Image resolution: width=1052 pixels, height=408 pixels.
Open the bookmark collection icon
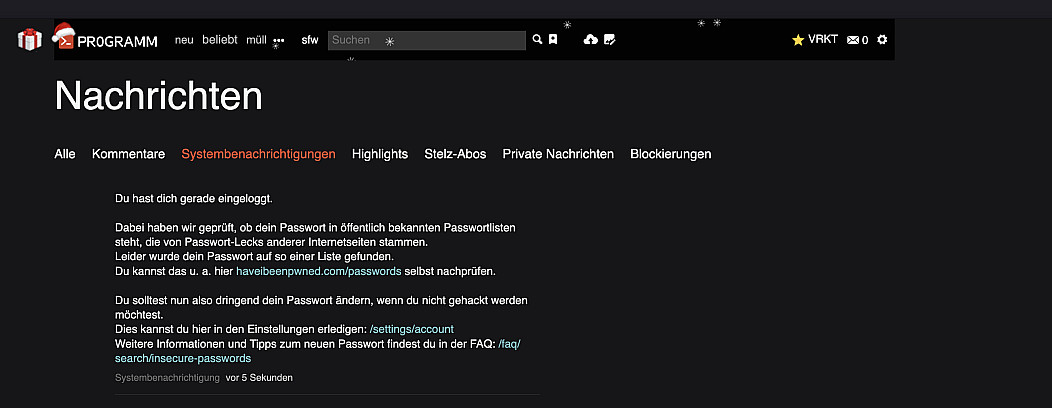pyautogui.click(x=552, y=40)
